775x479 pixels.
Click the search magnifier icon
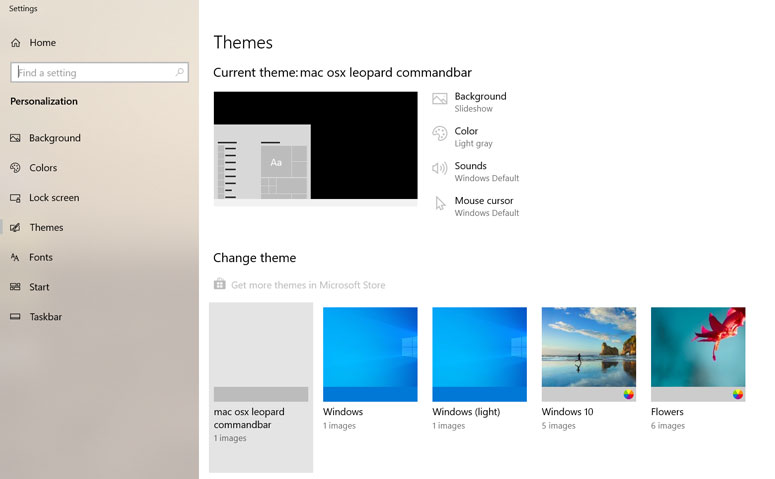click(x=180, y=72)
